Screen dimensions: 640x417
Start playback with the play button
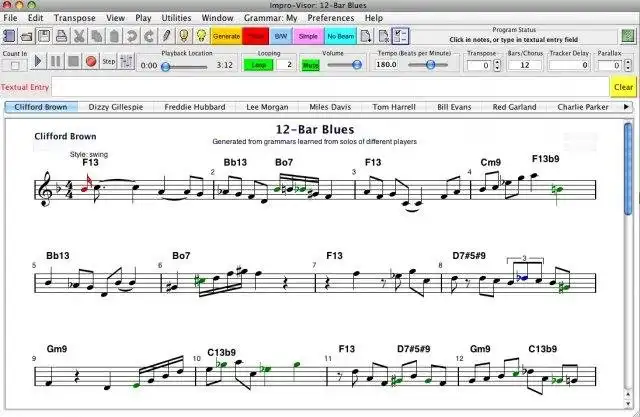click(x=38, y=61)
